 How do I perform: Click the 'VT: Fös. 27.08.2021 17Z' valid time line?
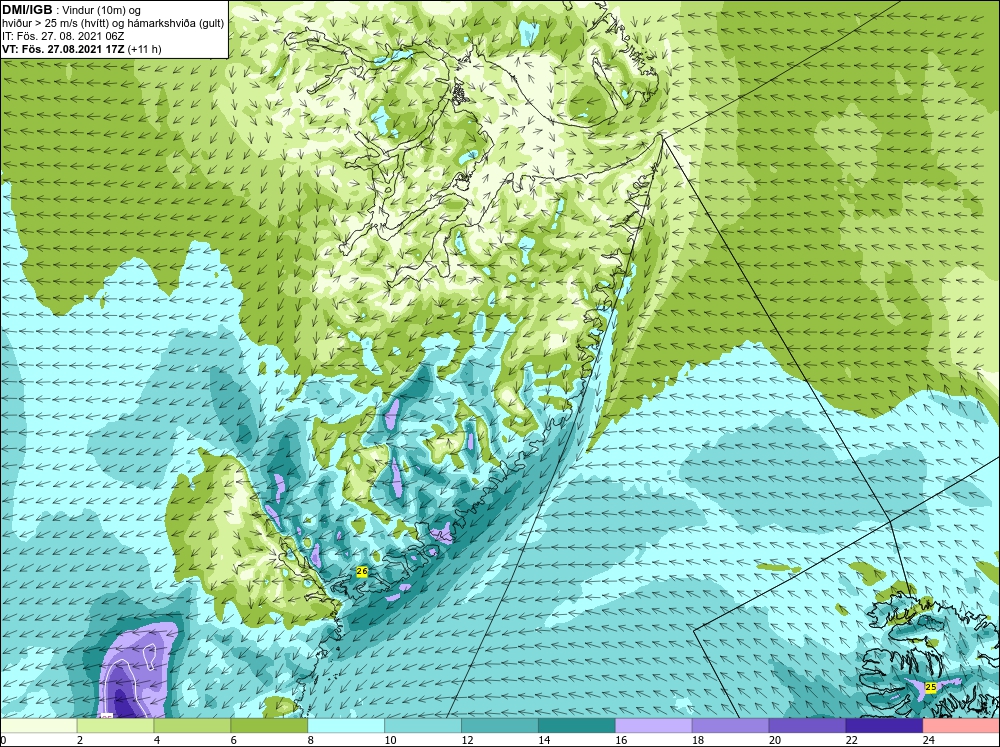tap(82, 49)
